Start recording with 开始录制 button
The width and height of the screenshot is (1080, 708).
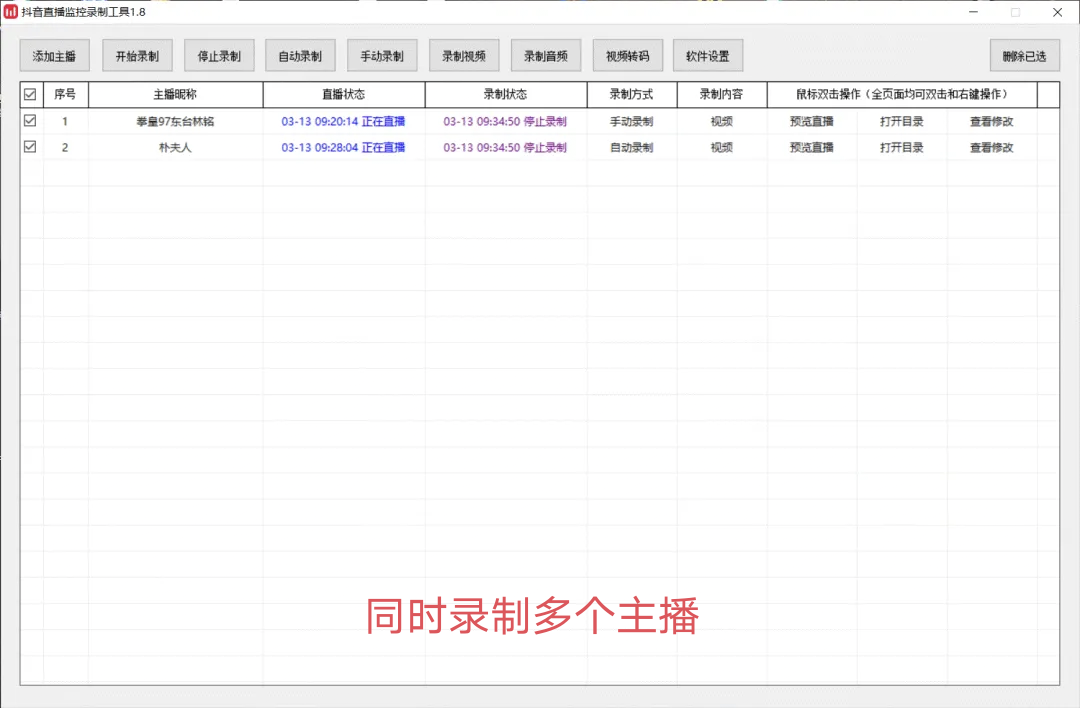[137, 56]
